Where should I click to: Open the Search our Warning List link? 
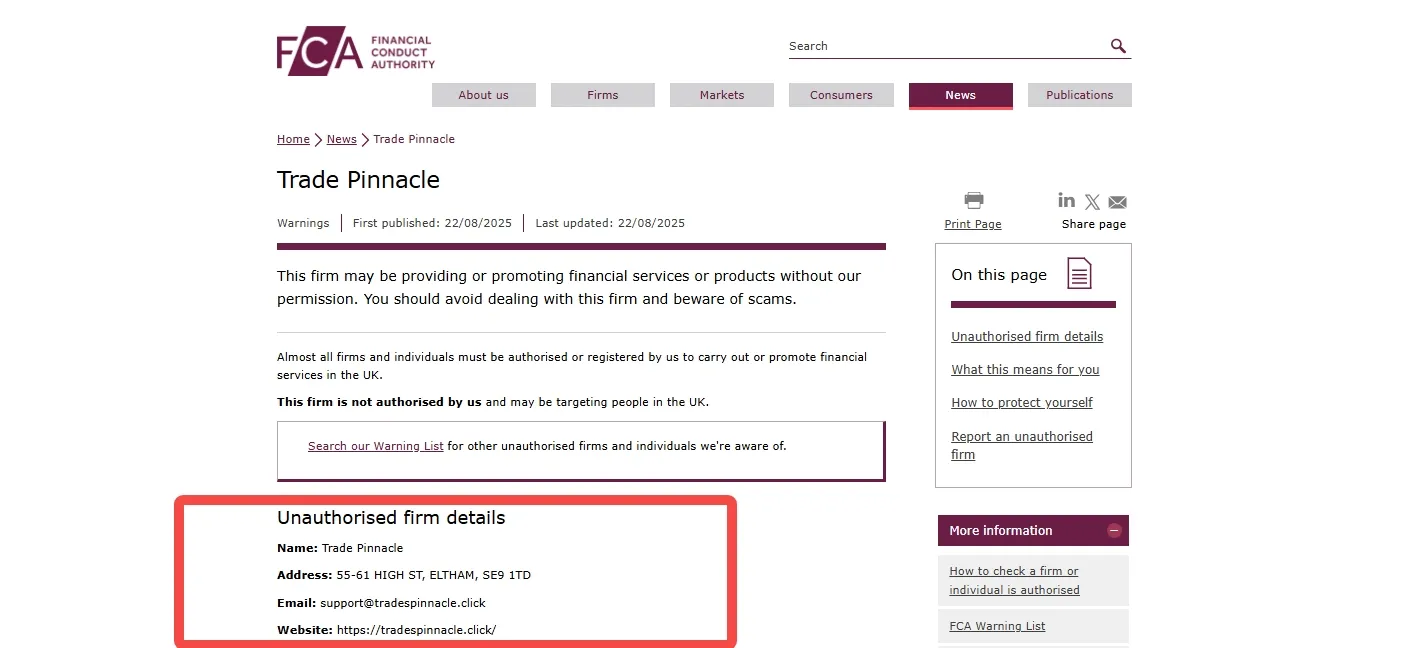[376, 446]
